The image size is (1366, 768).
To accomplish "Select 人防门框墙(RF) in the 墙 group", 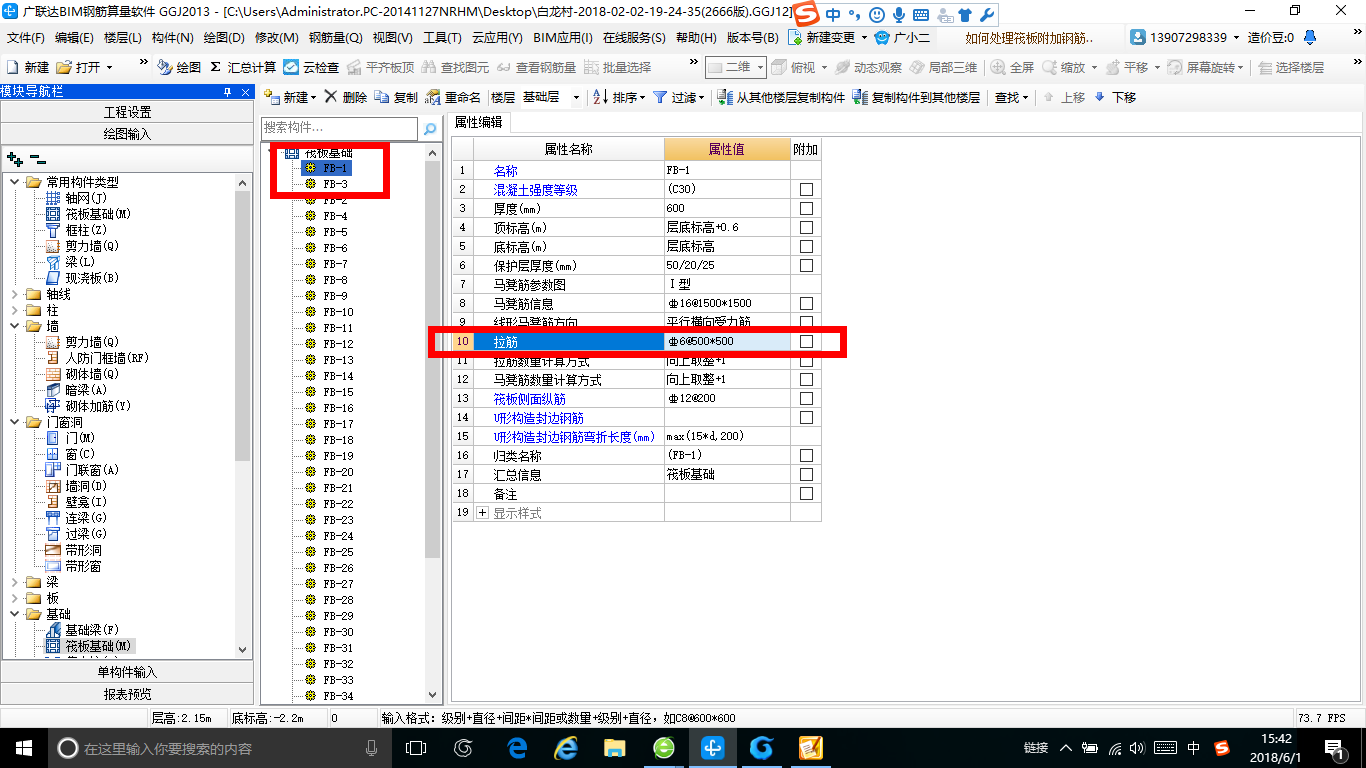I will pos(97,358).
